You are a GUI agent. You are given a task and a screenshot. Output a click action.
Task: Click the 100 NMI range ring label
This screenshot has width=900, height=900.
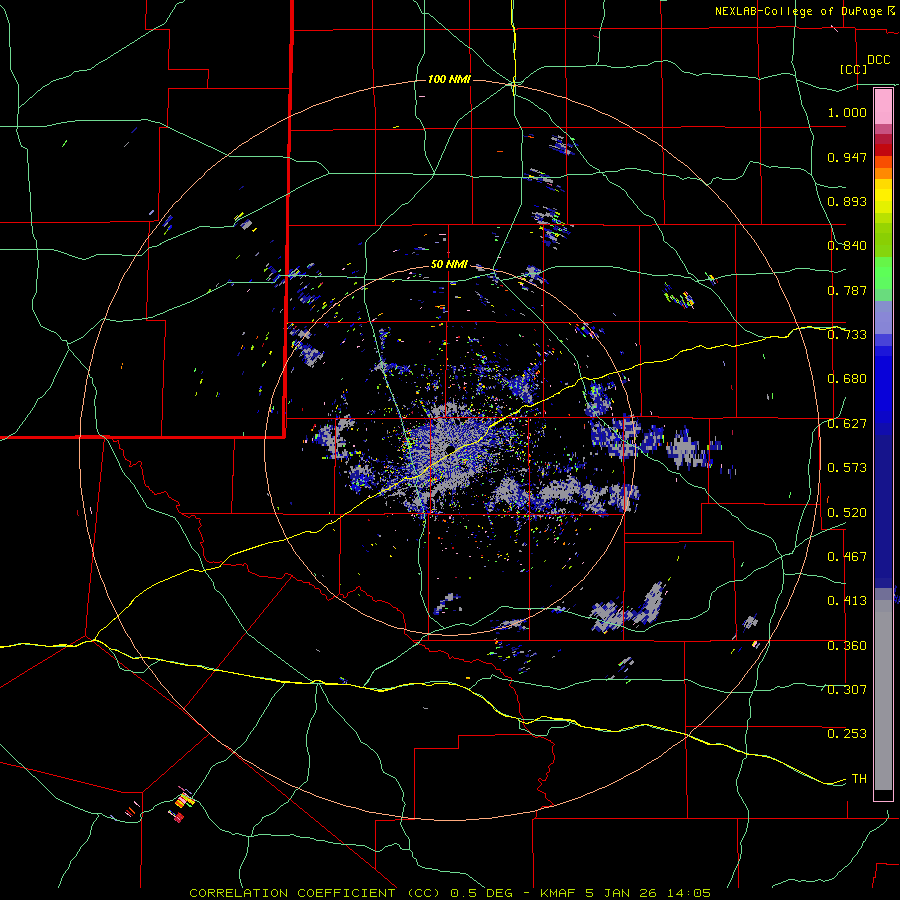tap(449, 79)
